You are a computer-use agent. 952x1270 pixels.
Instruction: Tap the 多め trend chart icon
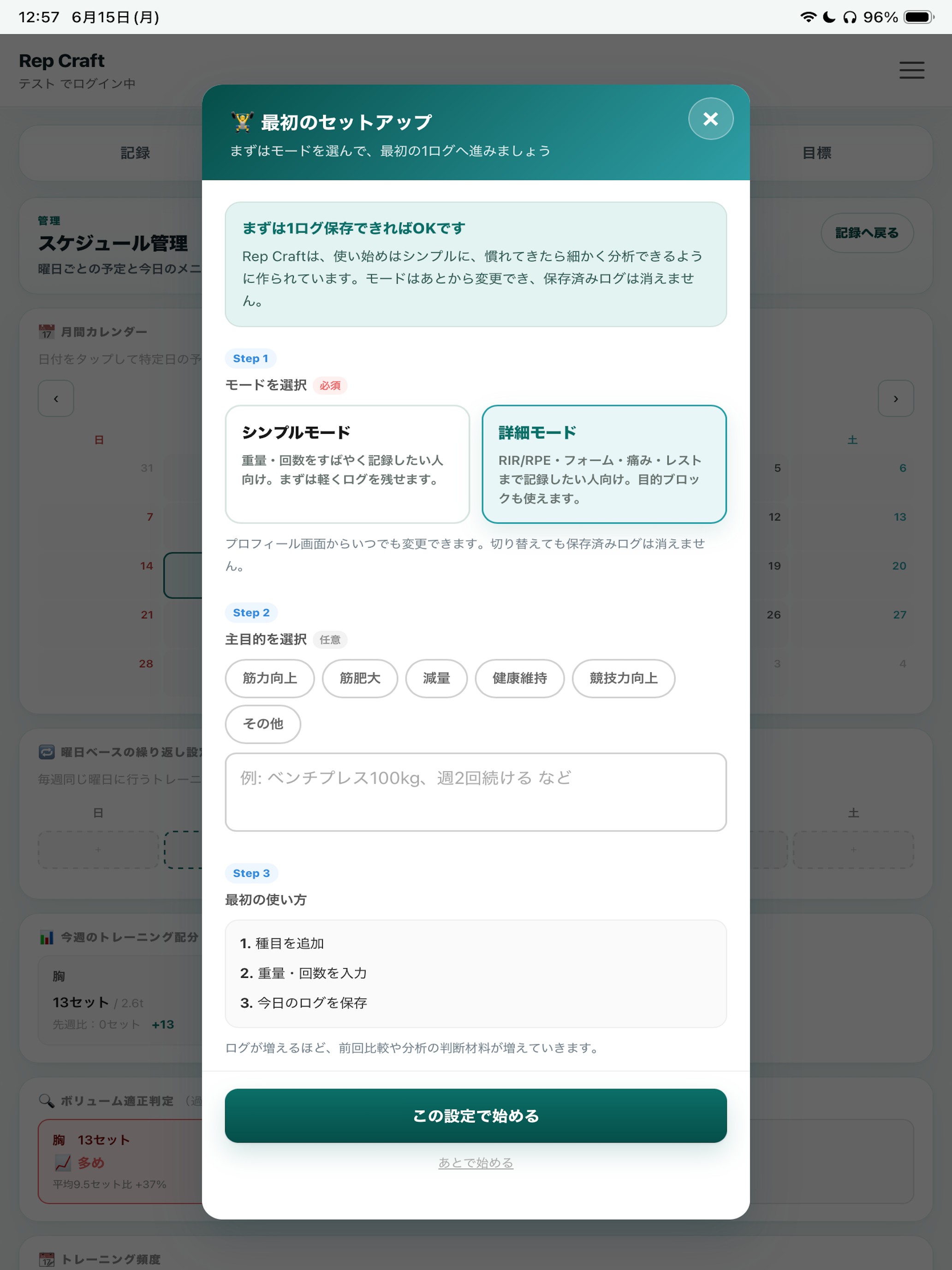[x=63, y=1162]
